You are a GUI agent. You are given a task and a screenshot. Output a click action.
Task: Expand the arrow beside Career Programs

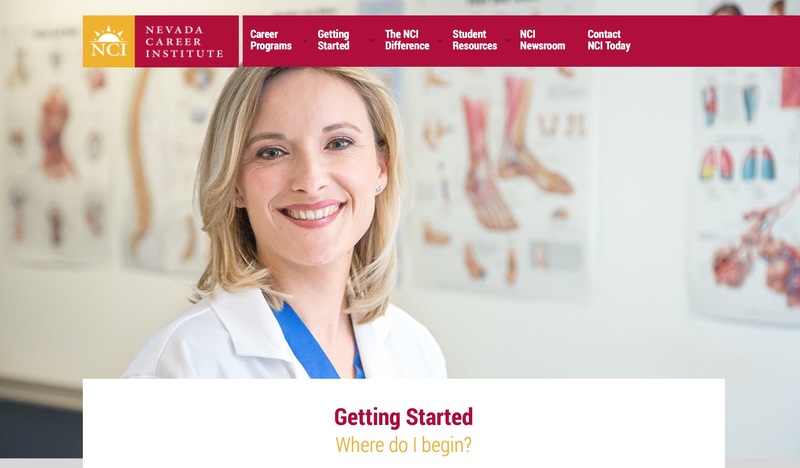pyautogui.click(x=305, y=40)
